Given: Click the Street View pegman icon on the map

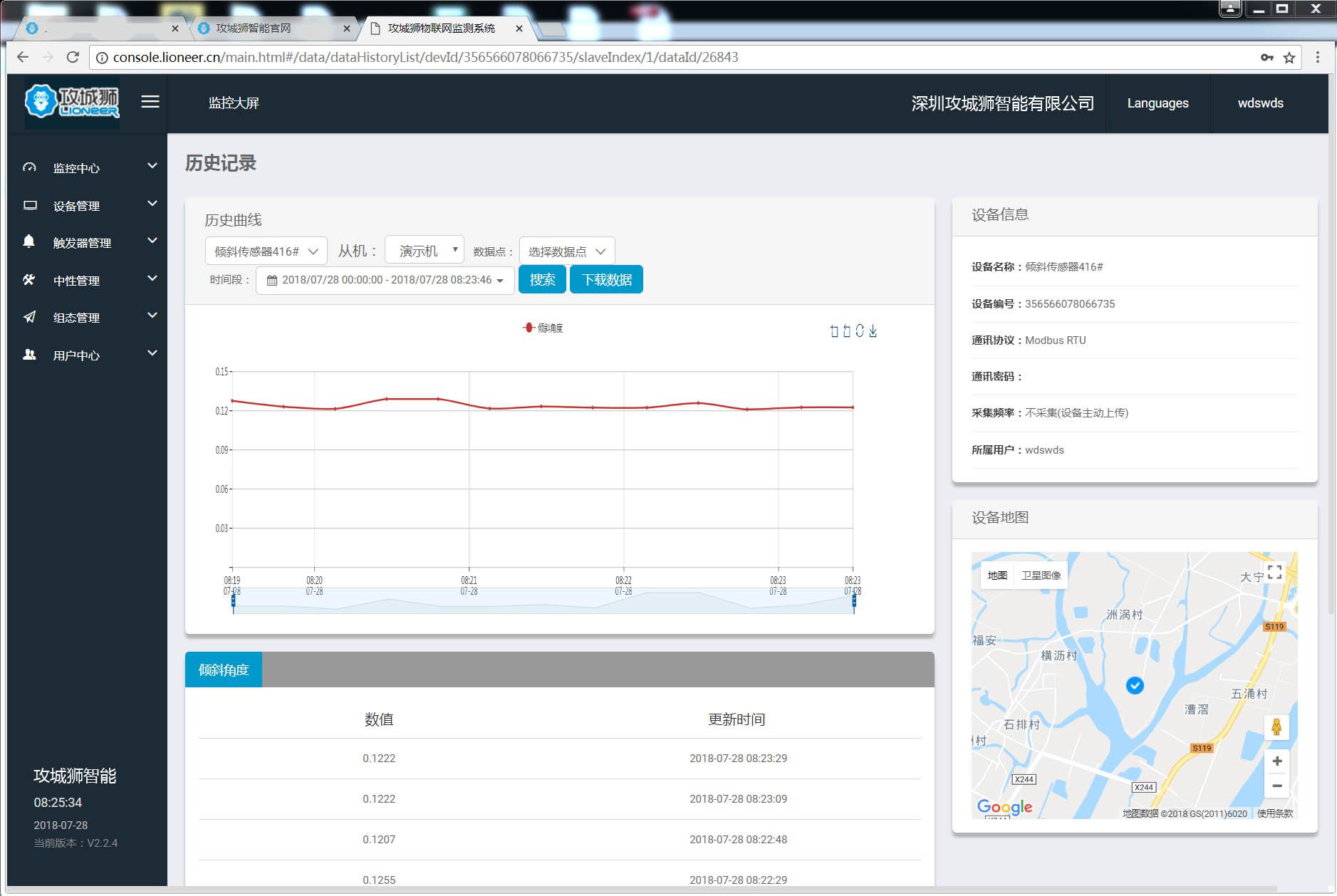Looking at the screenshot, I should click(x=1276, y=726).
